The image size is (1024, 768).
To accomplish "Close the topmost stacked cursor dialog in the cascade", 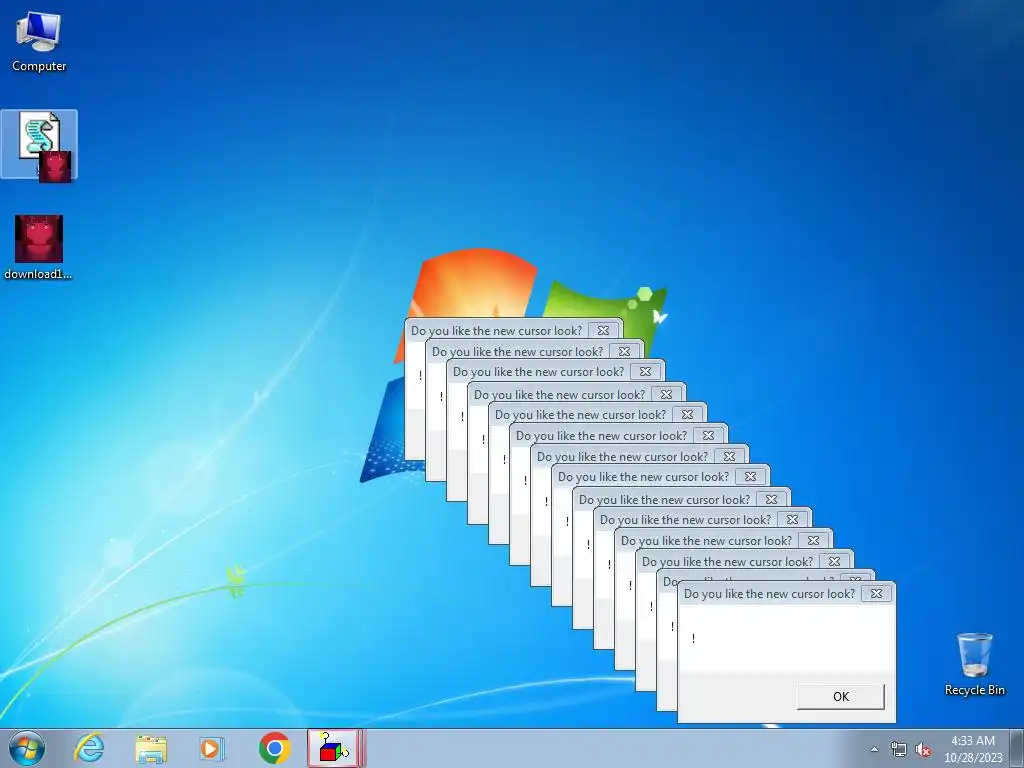I will (603, 330).
